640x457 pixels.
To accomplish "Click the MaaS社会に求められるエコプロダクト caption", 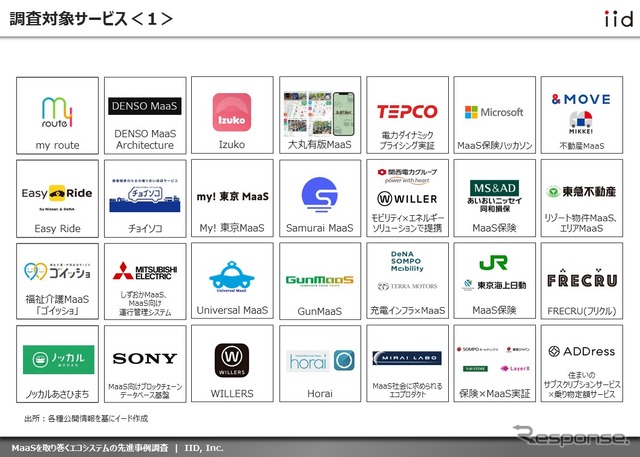I will tap(407, 390).
